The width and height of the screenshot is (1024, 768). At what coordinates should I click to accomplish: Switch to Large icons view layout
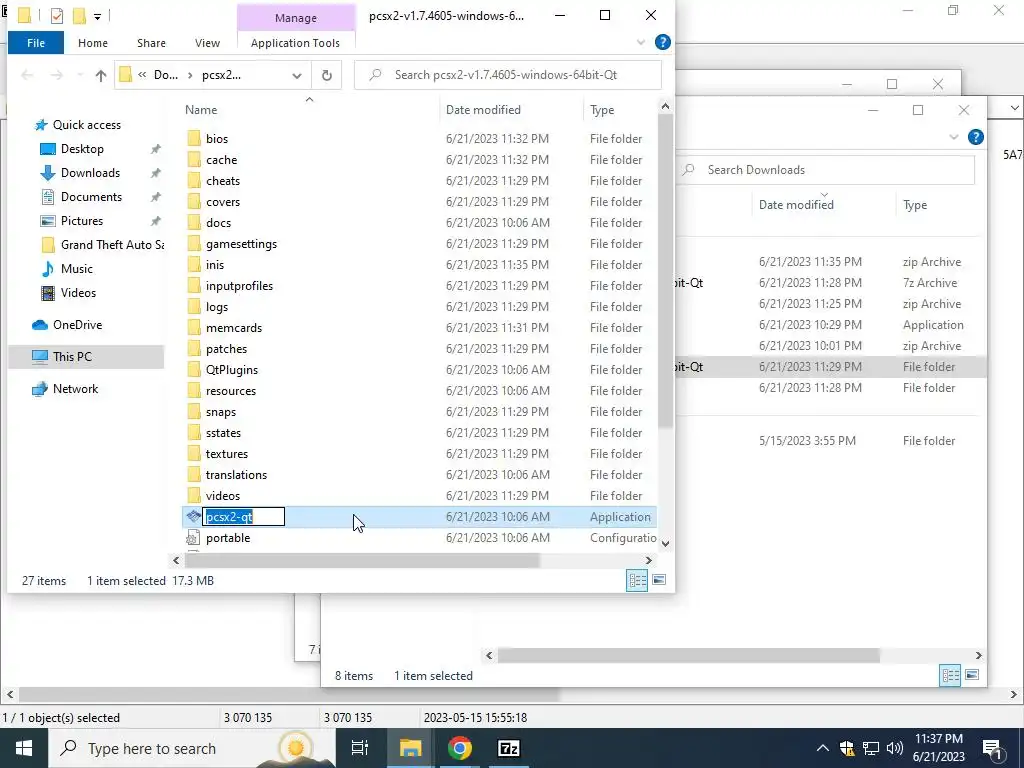point(659,580)
